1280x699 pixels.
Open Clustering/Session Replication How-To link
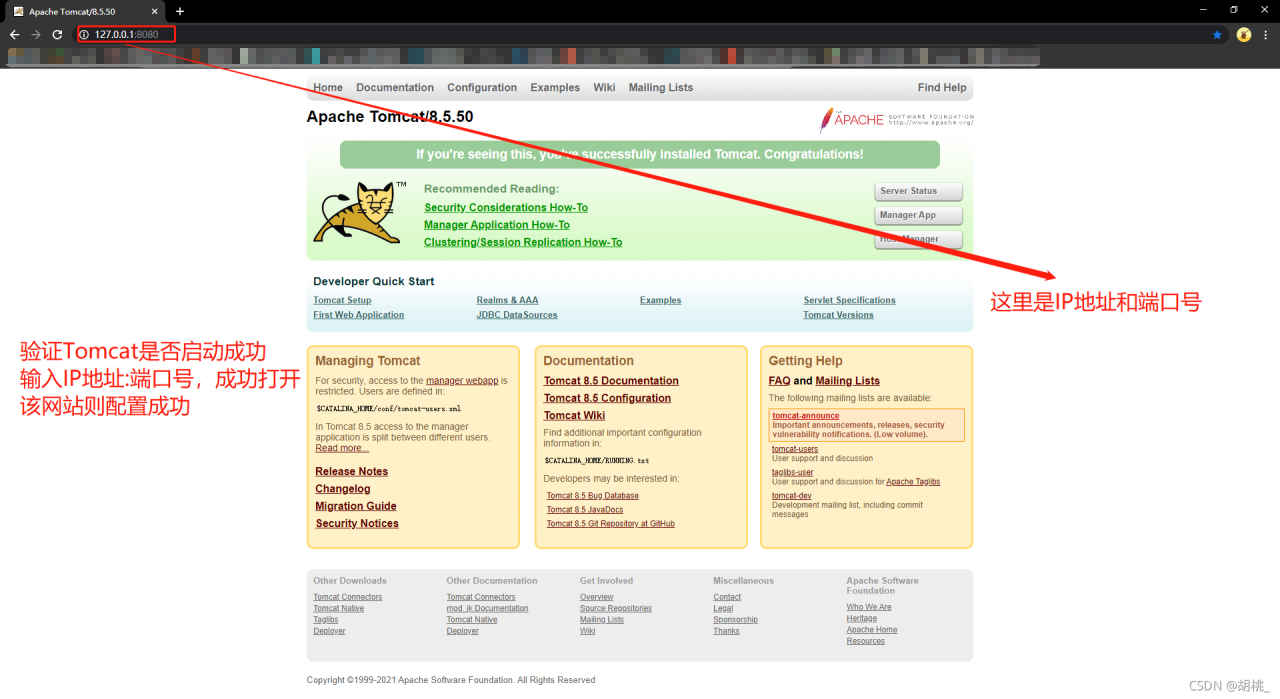point(523,242)
